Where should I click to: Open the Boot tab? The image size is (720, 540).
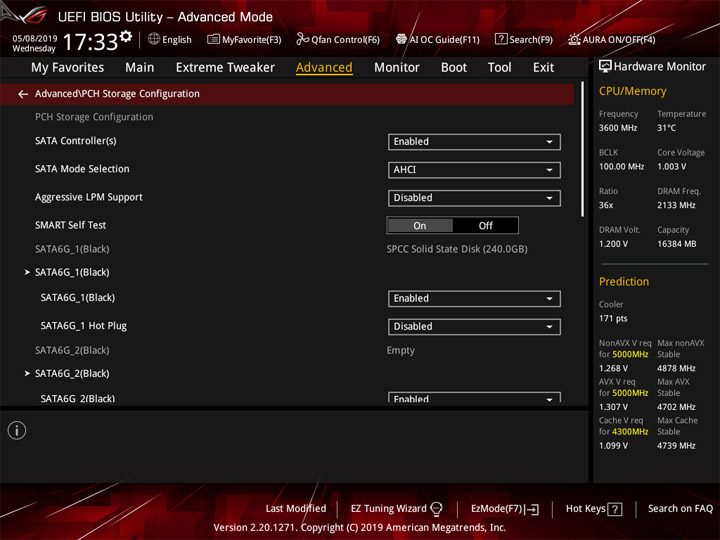point(454,68)
